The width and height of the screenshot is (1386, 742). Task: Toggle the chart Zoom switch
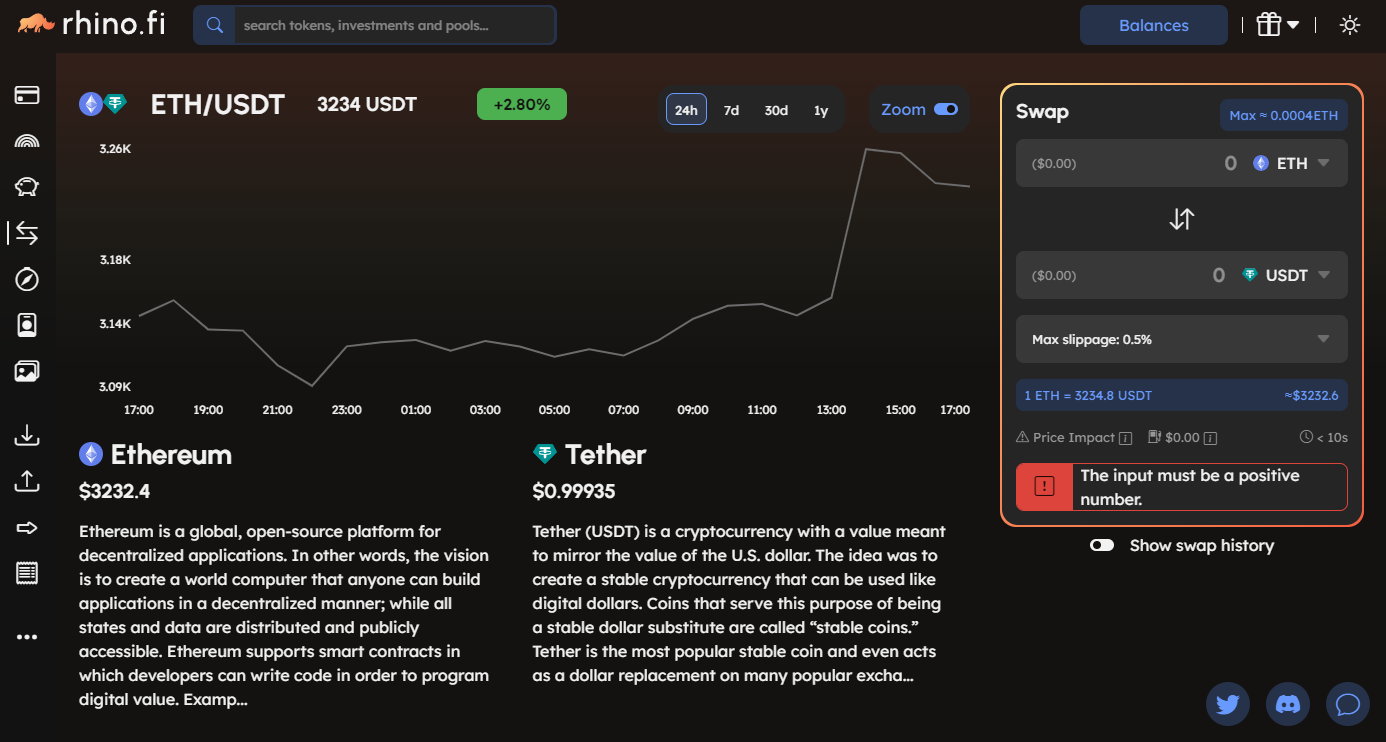coord(945,110)
